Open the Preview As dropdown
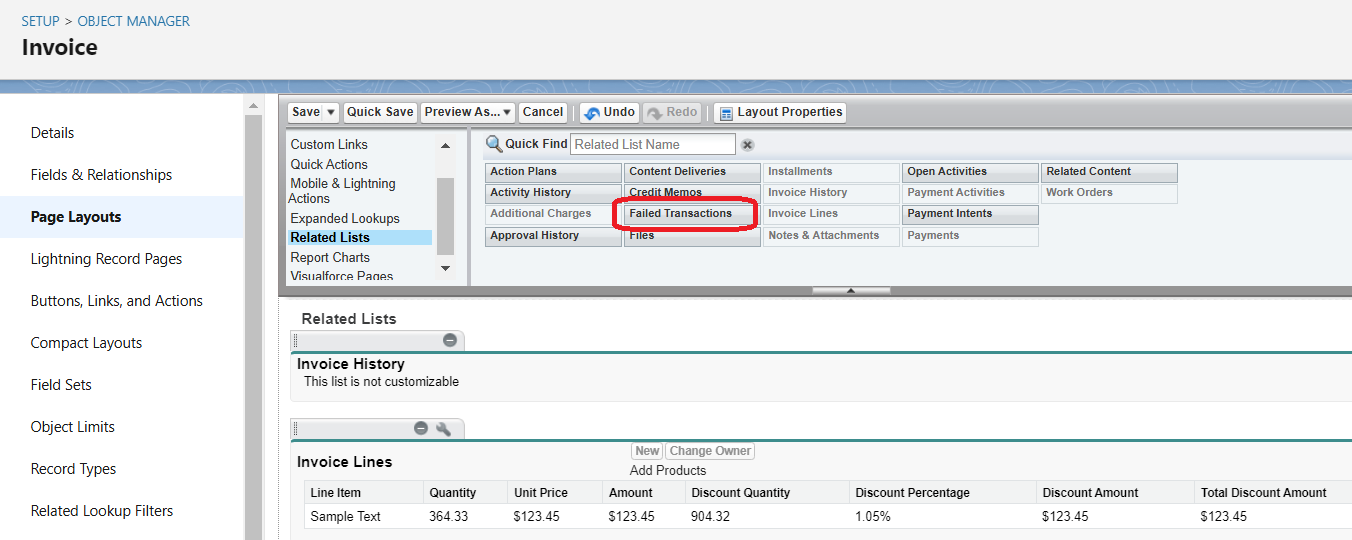This screenshot has height=540, width=1352. click(x=468, y=112)
